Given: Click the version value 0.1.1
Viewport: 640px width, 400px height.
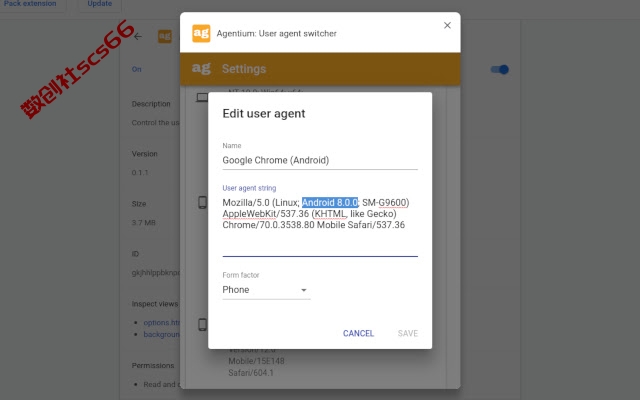Looking at the screenshot, I should [x=140, y=173].
